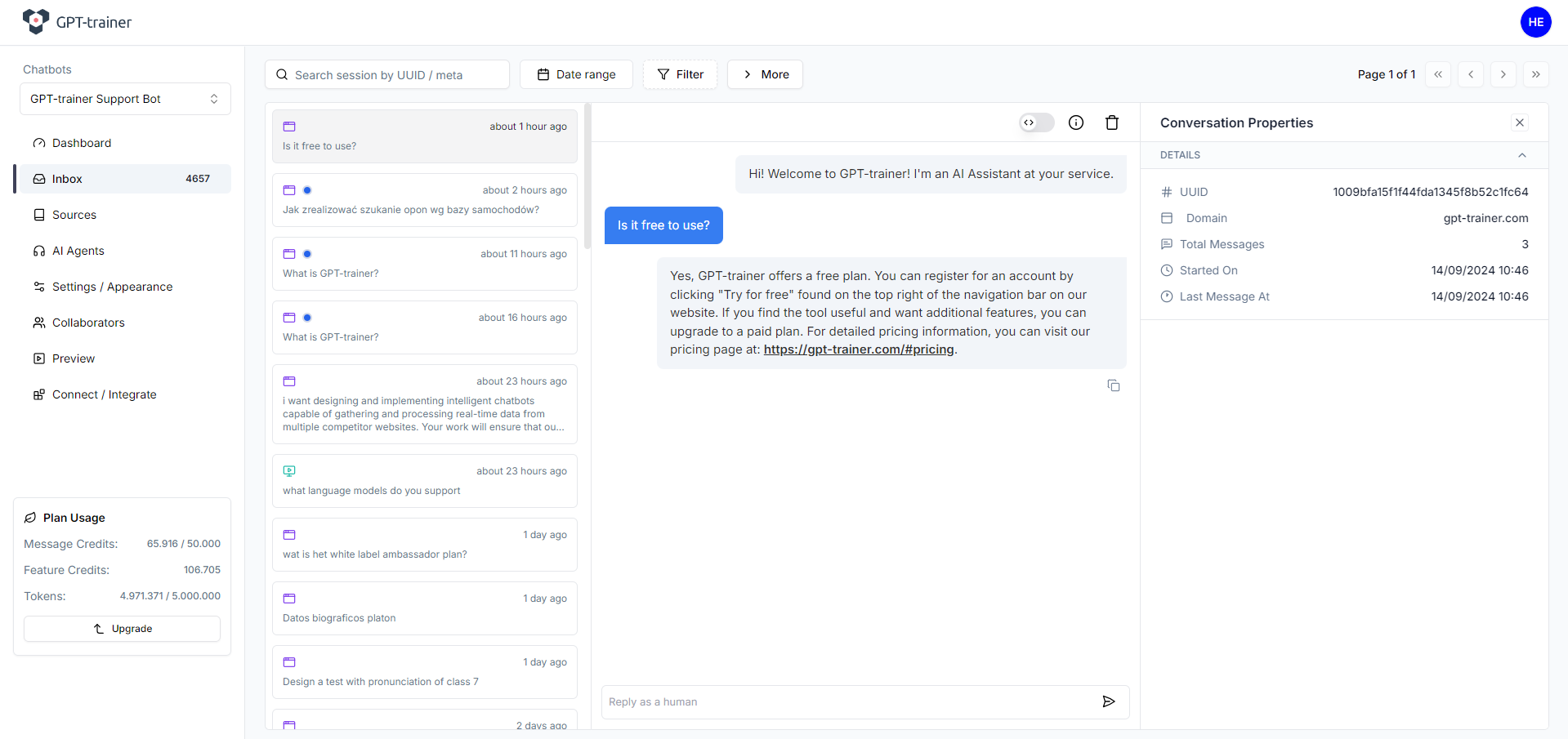Click the Inbox count badge 4657
Viewport: 1568px width, 739px height.
click(198, 179)
